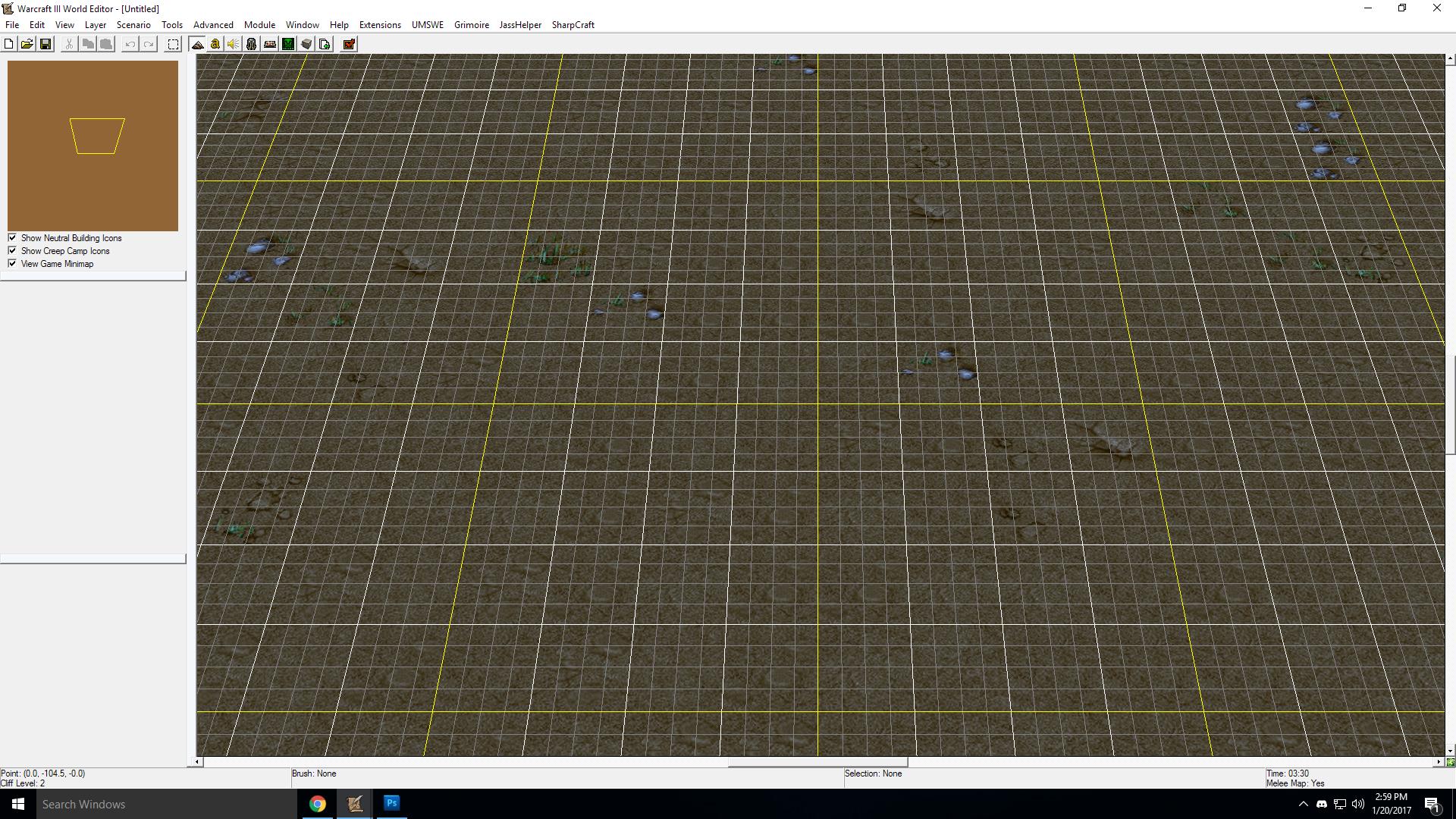Open the Scenario menu

[x=133, y=24]
